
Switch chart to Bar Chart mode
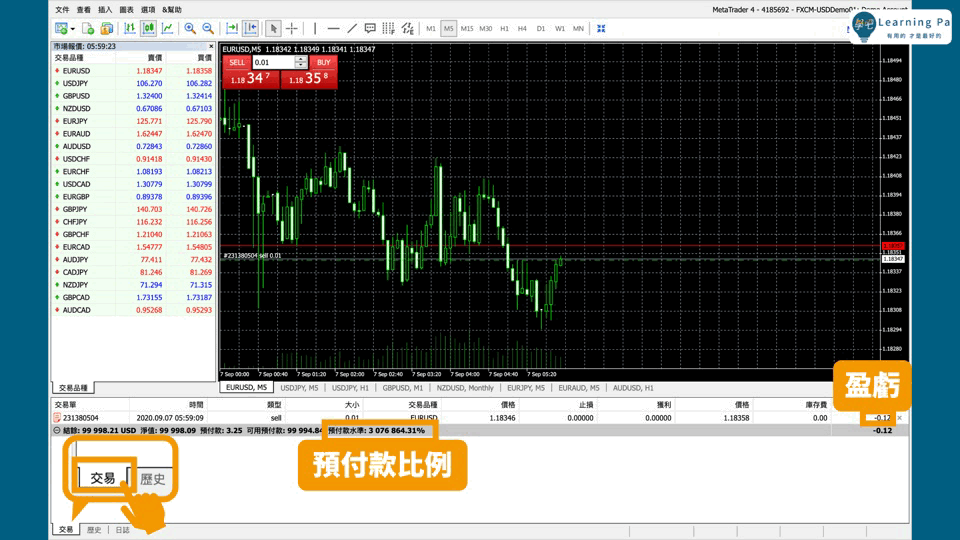coord(130,28)
